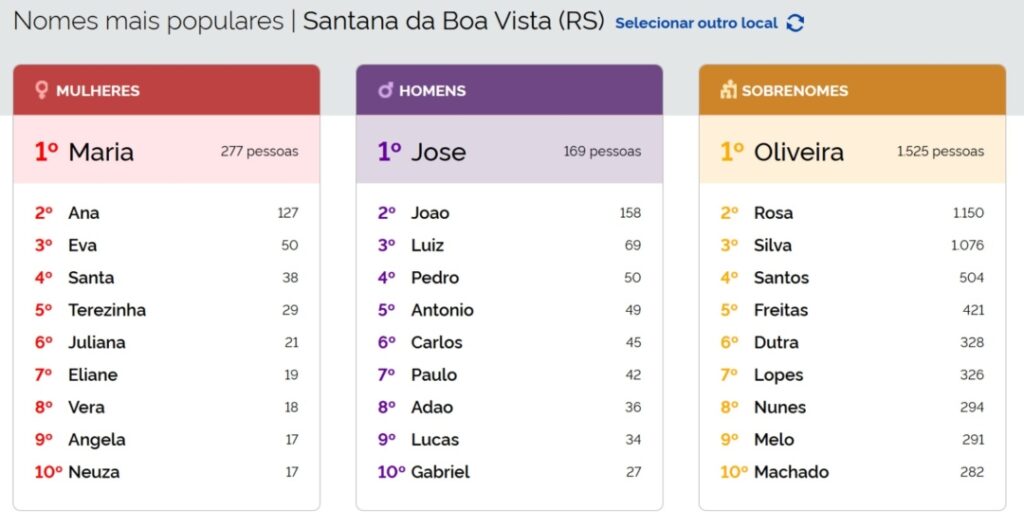Viewport: 1024px width, 528px height.
Task: Click the top male name Jose
Action: [438, 152]
